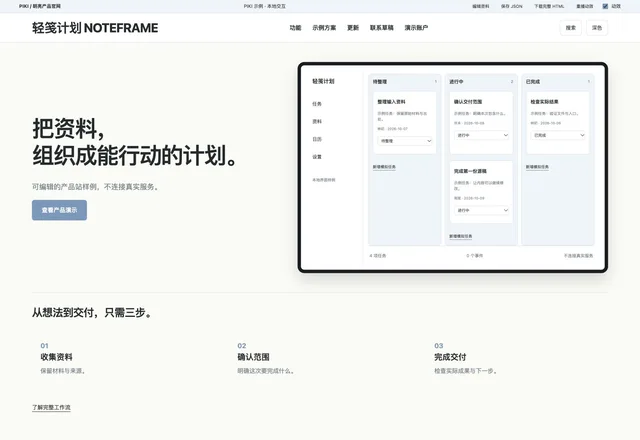Screen dimensions: 640x440
Task: Switch to dark mode with 深色 button
Action: coord(597,28)
